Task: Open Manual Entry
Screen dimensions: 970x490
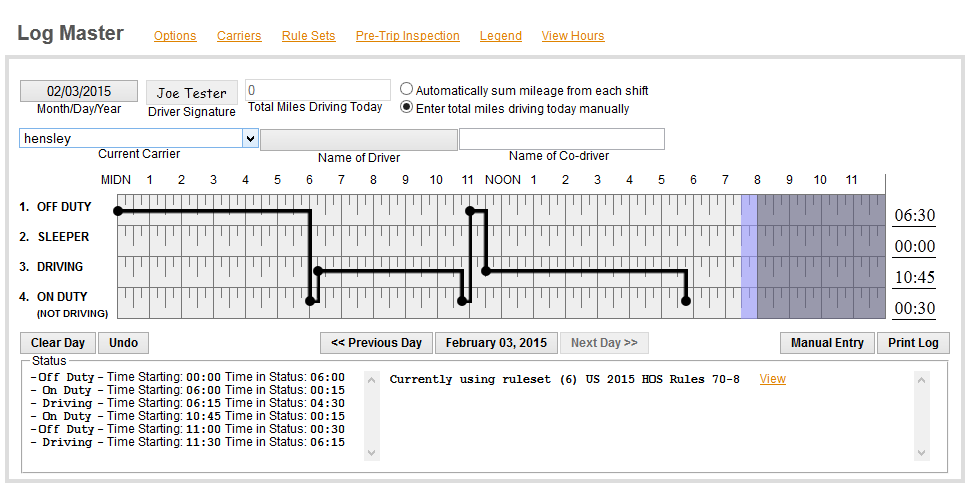Action: click(x=827, y=343)
